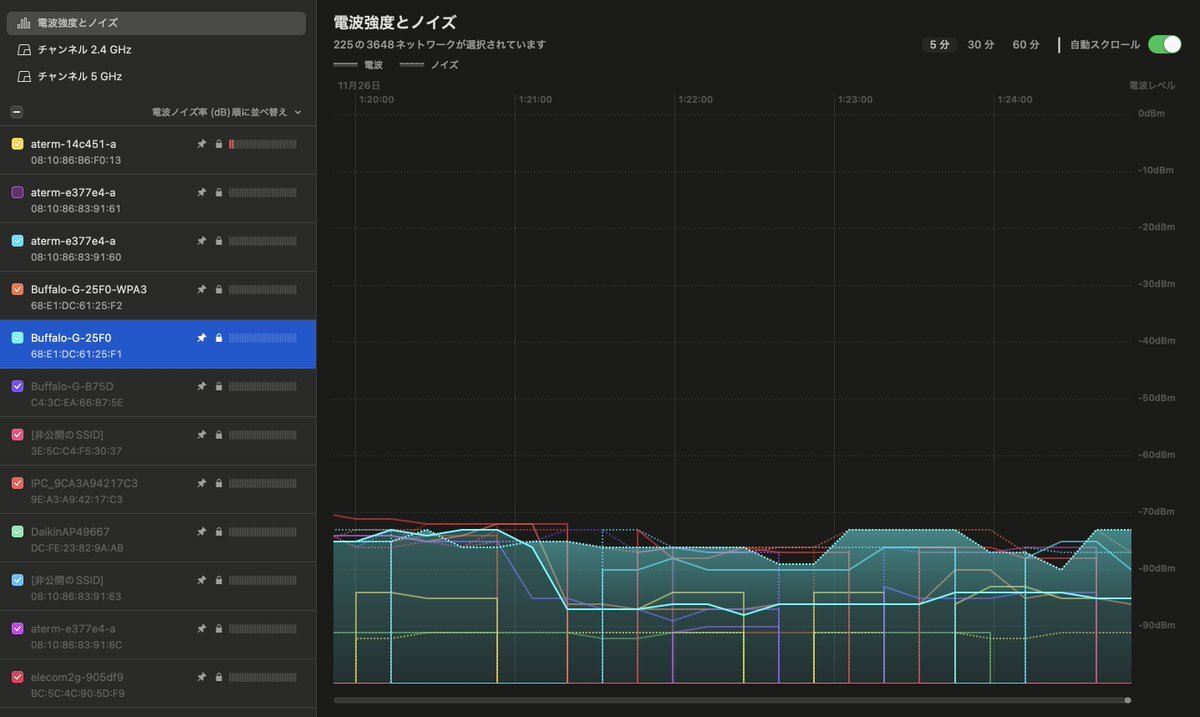Uncheck the green DaikinAP49667 checkbox
The width and height of the screenshot is (1200, 717).
click(17, 531)
